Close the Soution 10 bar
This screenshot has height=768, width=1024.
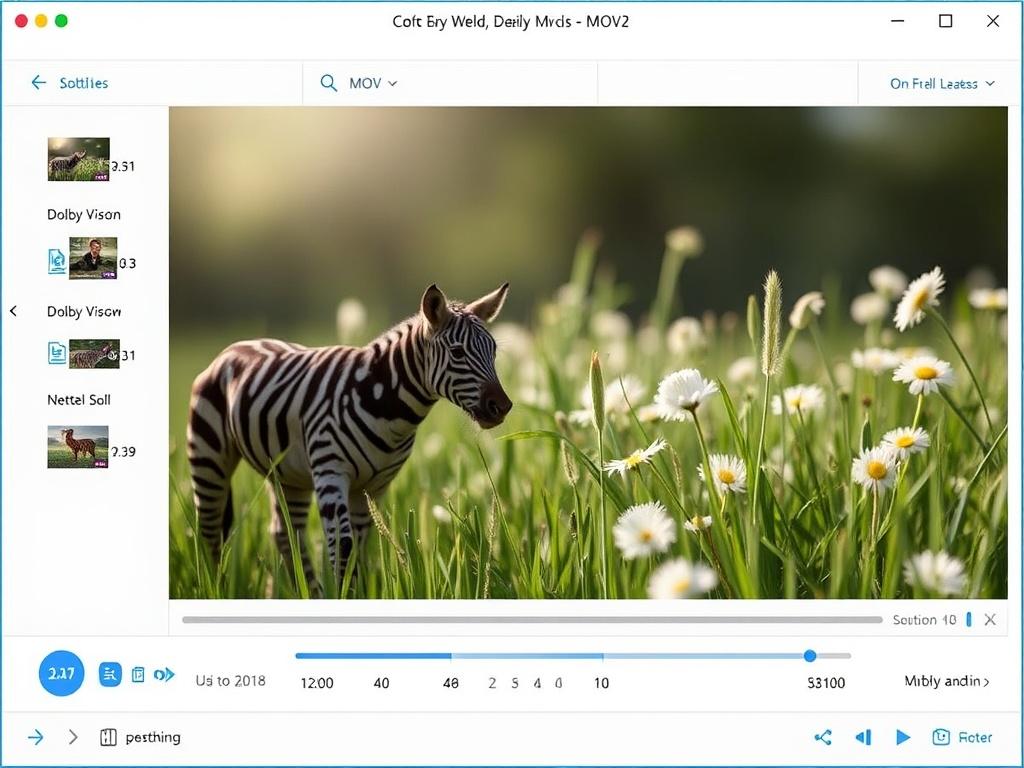point(990,620)
